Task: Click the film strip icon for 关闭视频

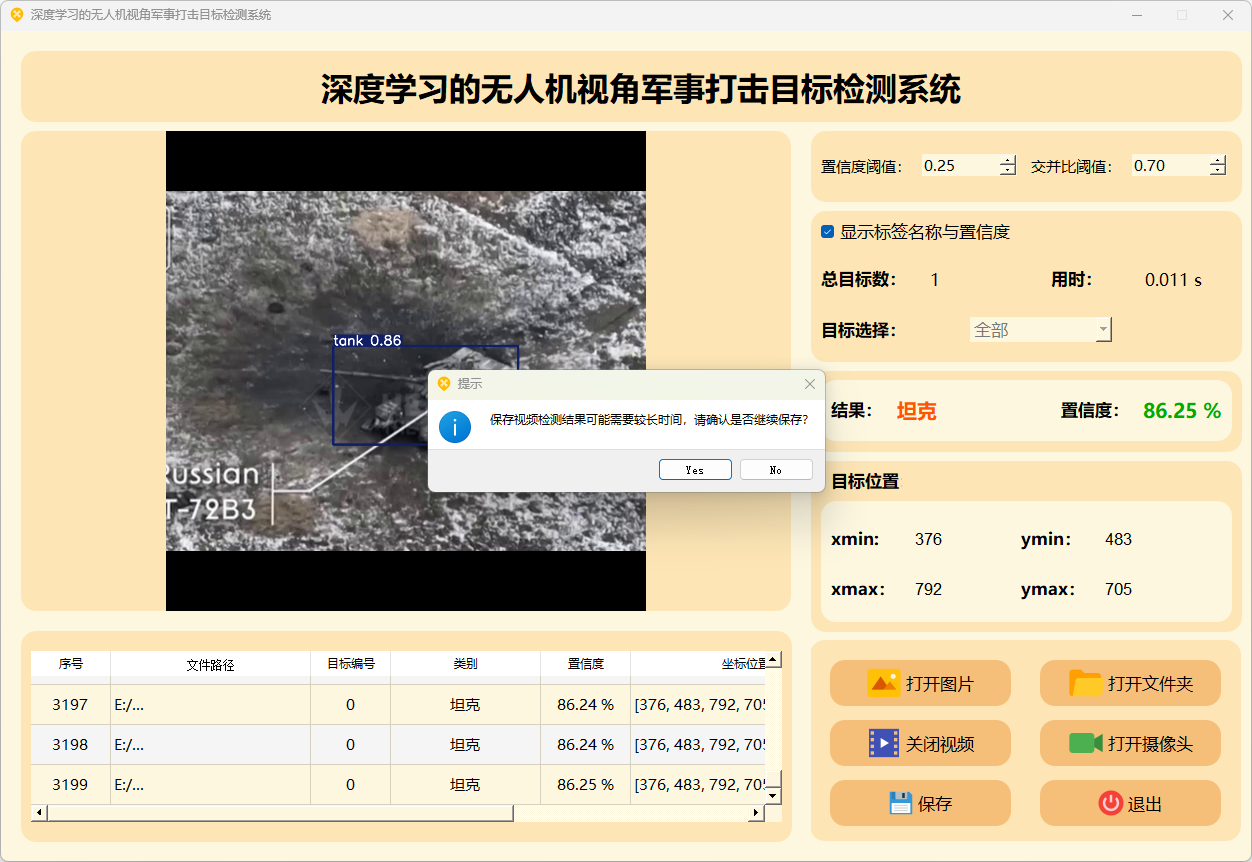Action: 884,744
